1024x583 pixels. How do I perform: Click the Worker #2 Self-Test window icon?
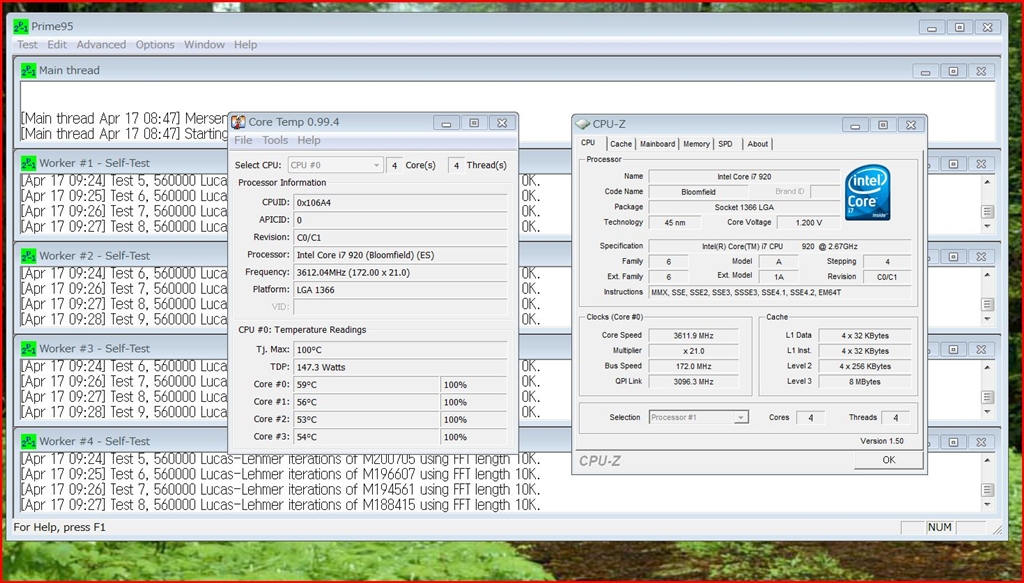click(x=28, y=256)
